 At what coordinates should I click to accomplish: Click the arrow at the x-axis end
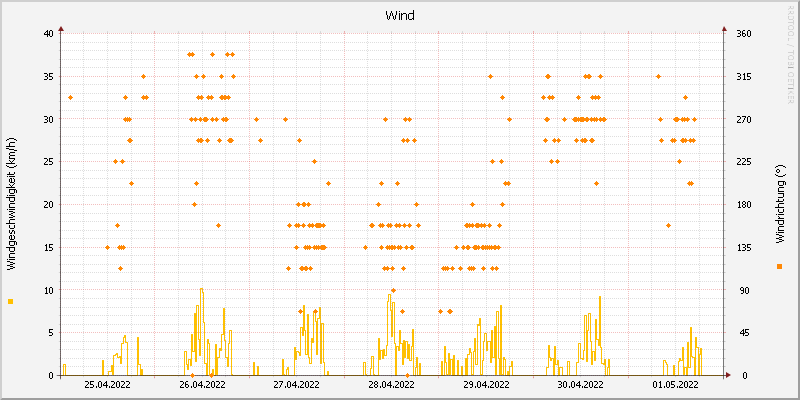pyautogui.click(x=728, y=375)
